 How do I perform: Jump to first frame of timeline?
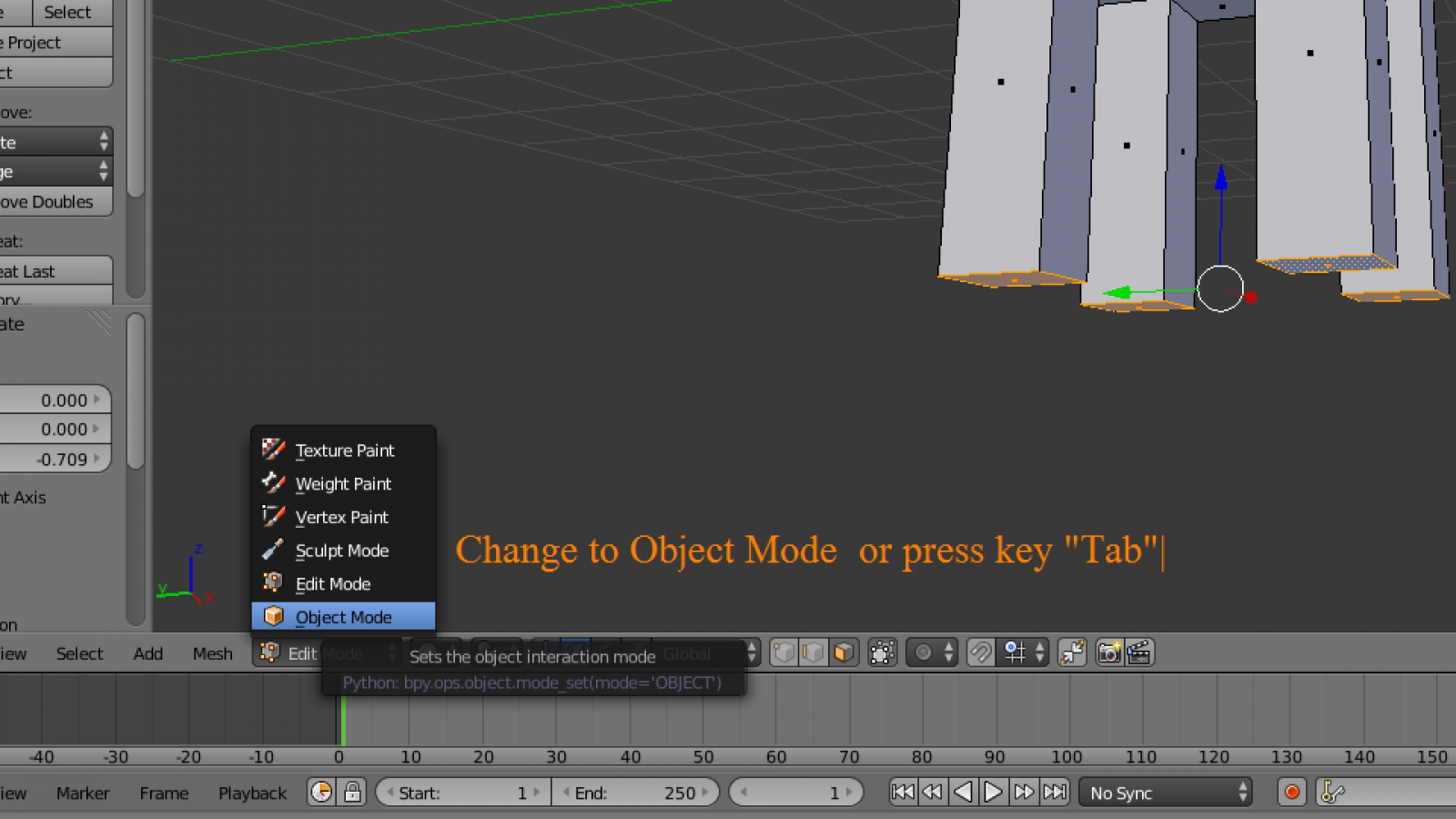(903, 793)
